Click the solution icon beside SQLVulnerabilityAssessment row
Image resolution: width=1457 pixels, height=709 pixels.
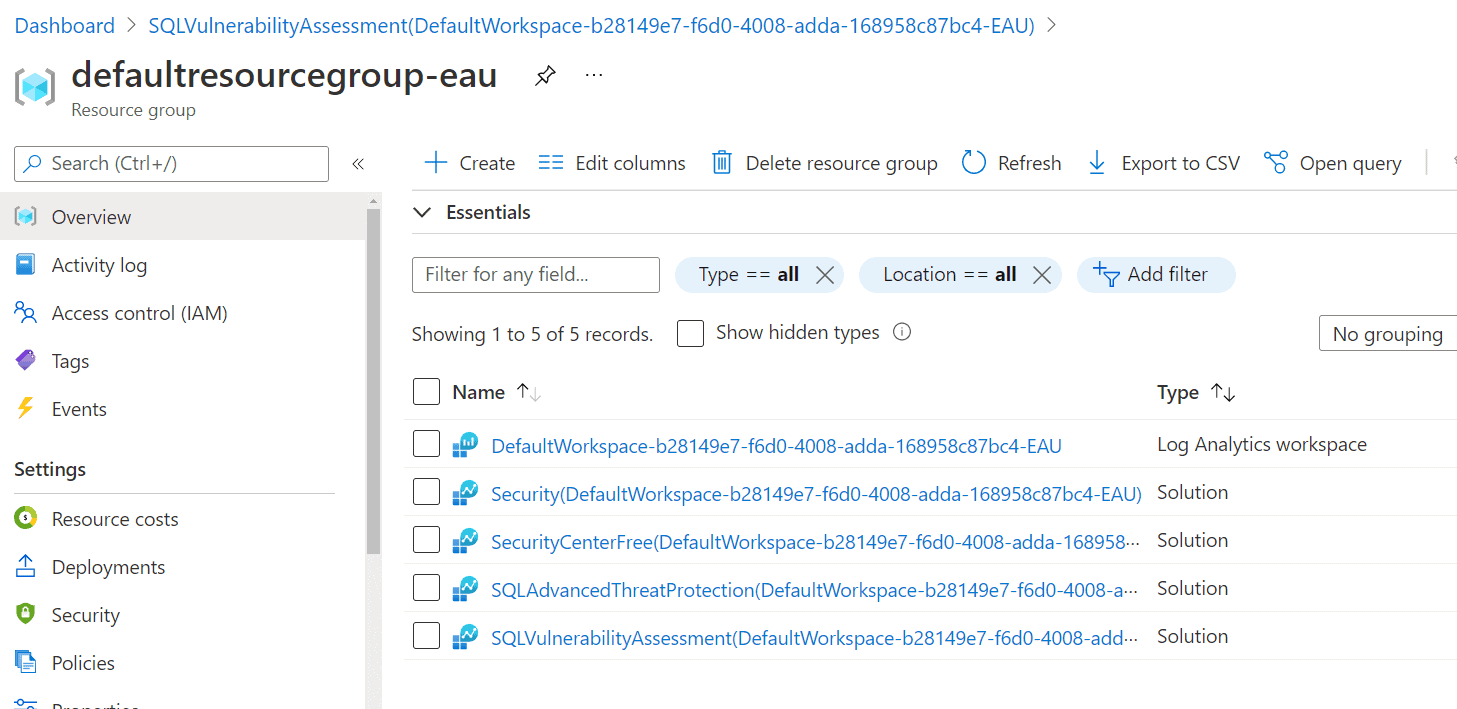pyautogui.click(x=465, y=637)
